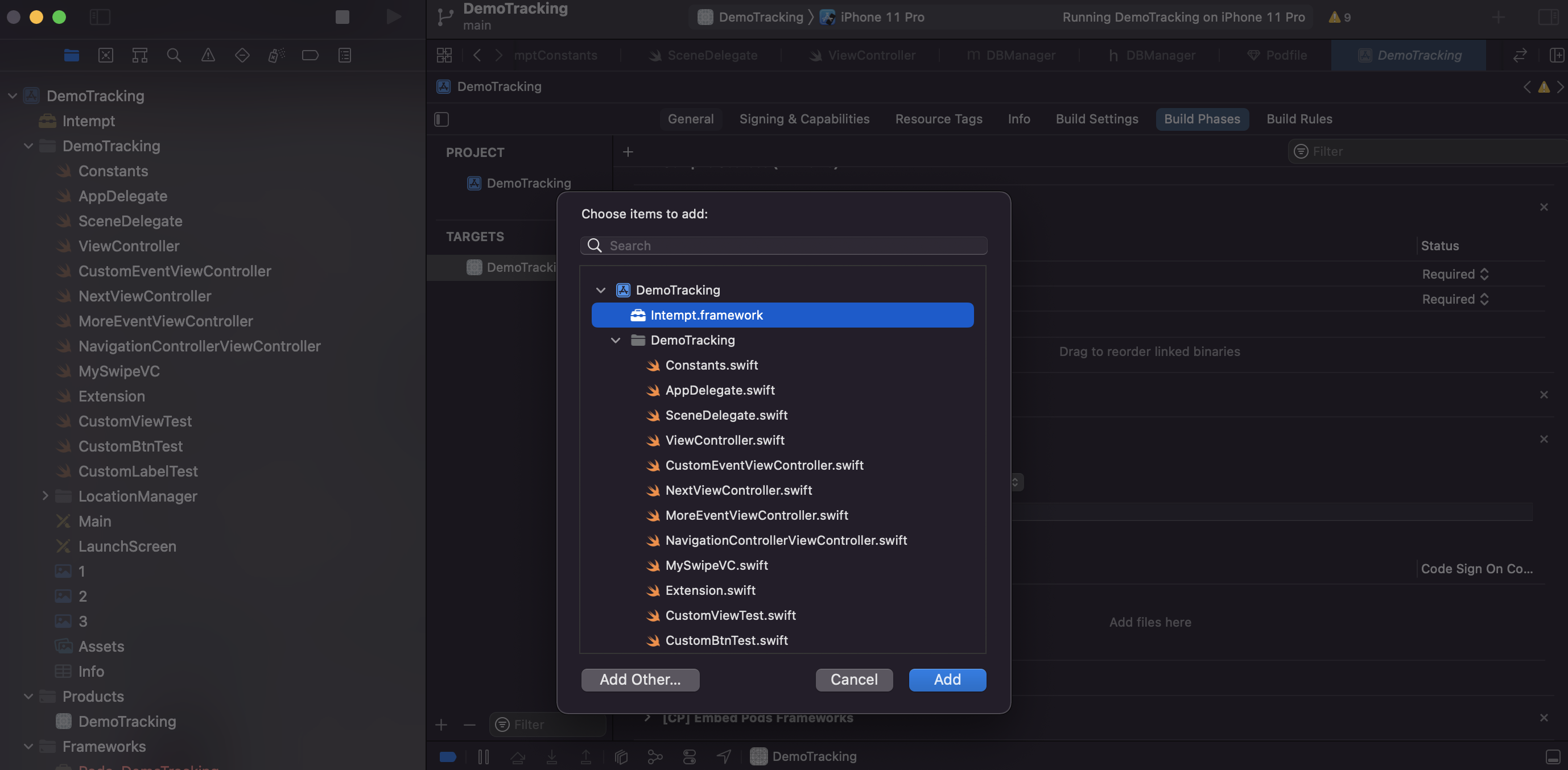The width and height of the screenshot is (1568, 770).
Task: Open the Find navigator magnifier icon
Action: [x=174, y=55]
